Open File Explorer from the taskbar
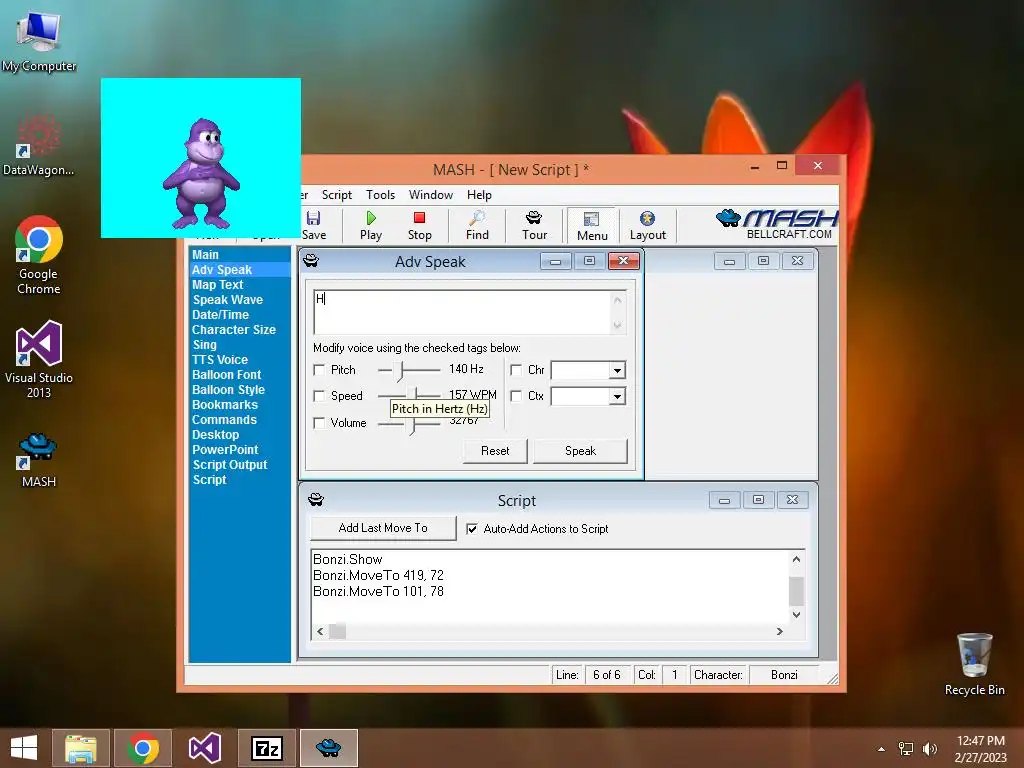The width and height of the screenshot is (1024, 768). [x=81, y=748]
